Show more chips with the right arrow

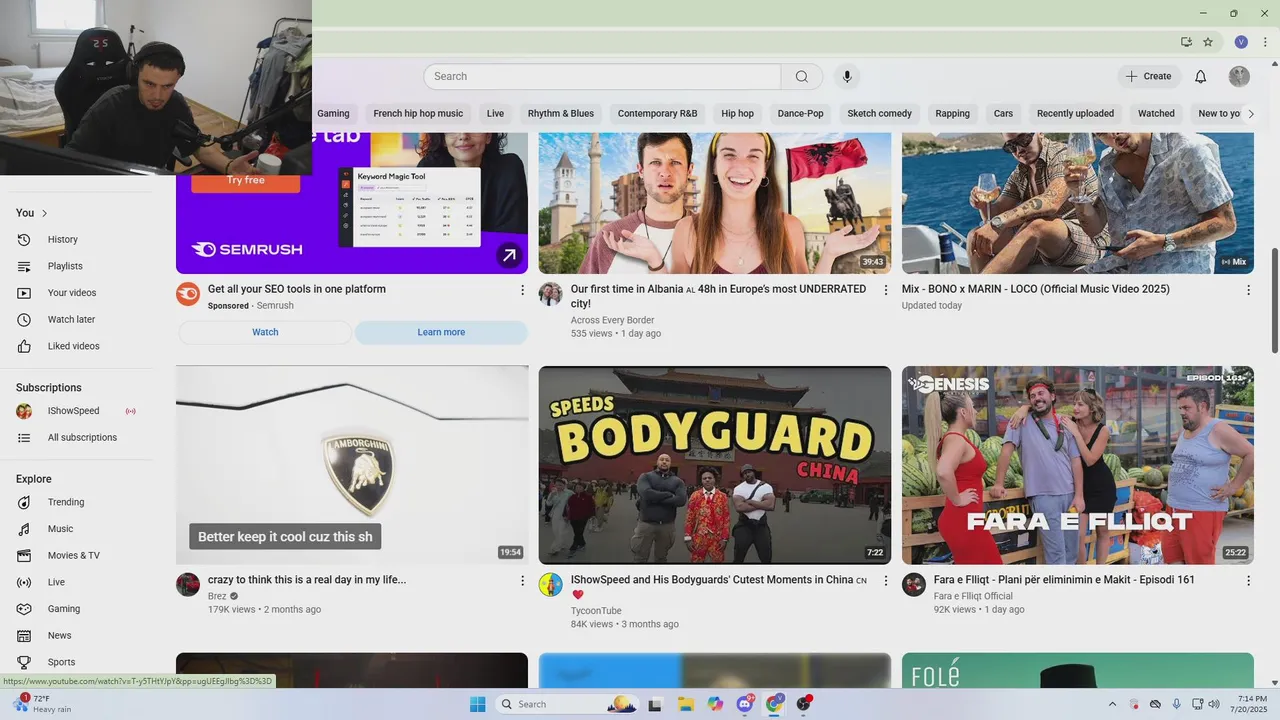click(x=1250, y=114)
